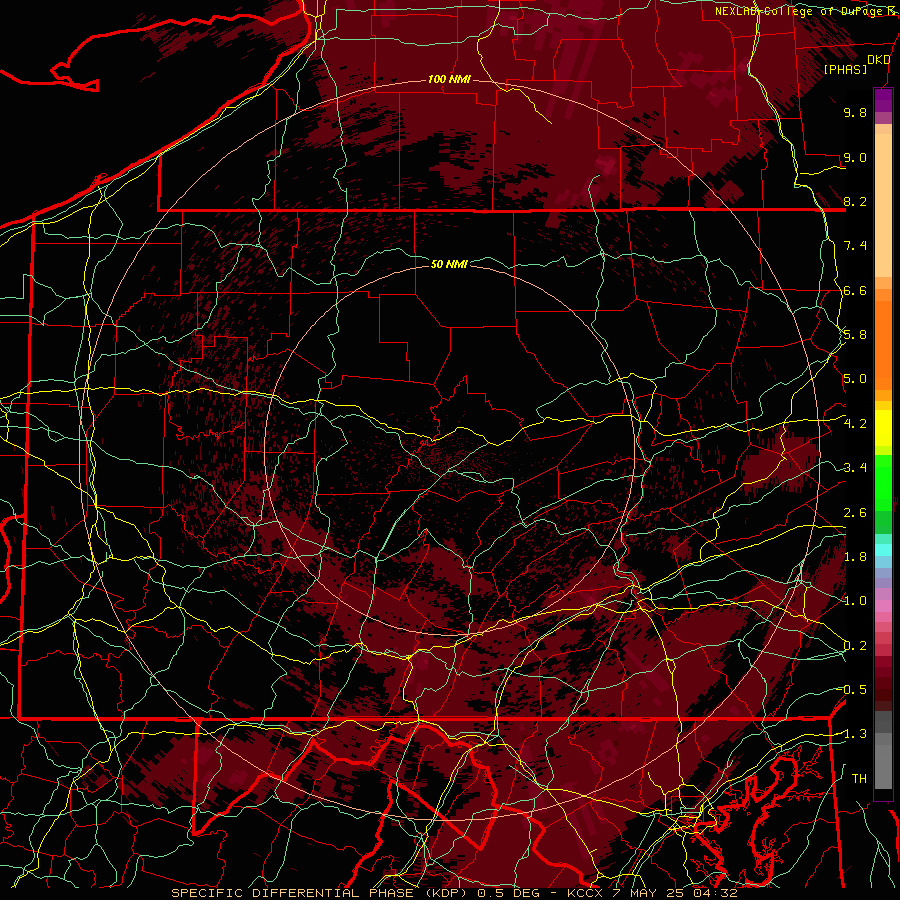Click the 1.0 value on the color scale
Image resolution: width=900 pixels, height=900 pixels.
(x=855, y=601)
